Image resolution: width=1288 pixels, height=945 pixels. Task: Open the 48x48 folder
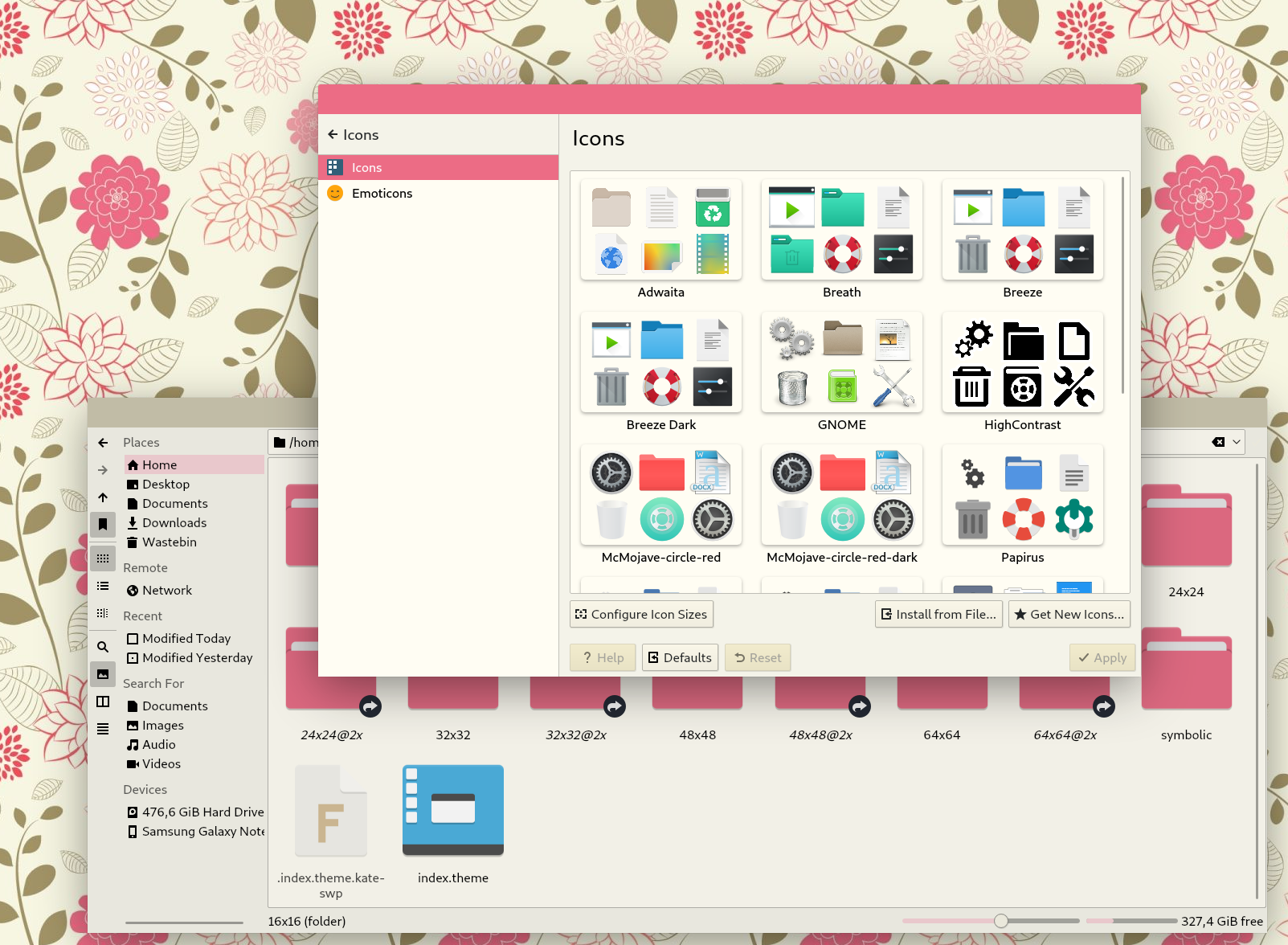tap(697, 710)
